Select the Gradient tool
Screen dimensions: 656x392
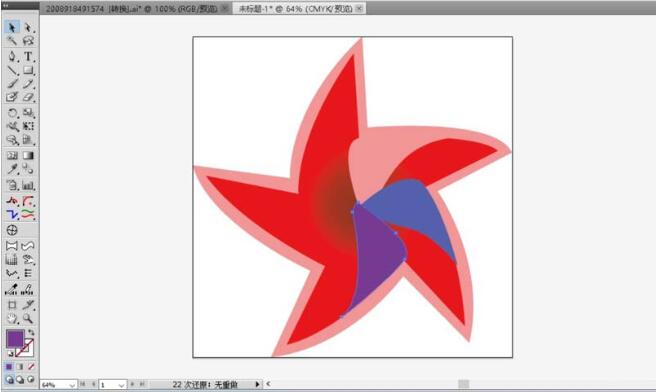pos(28,156)
